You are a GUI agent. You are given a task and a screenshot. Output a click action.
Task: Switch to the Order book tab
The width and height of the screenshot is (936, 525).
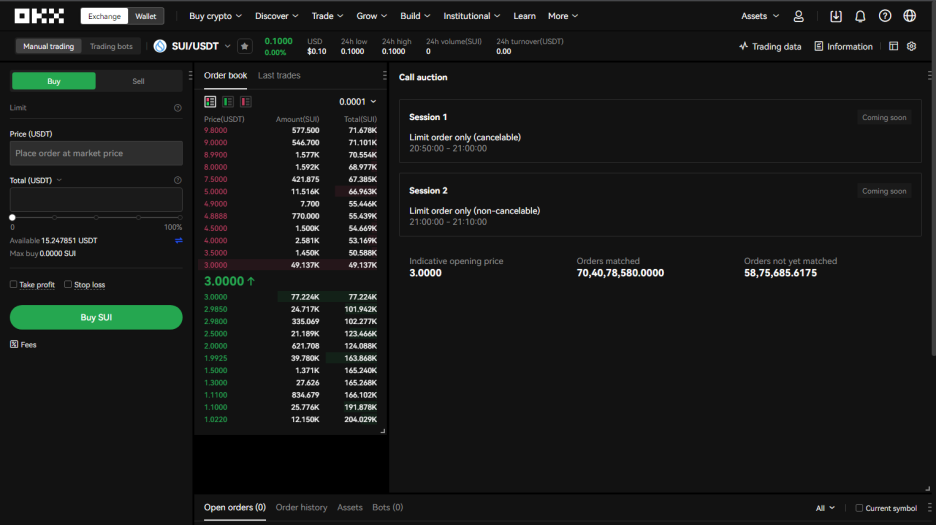(225, 75)
